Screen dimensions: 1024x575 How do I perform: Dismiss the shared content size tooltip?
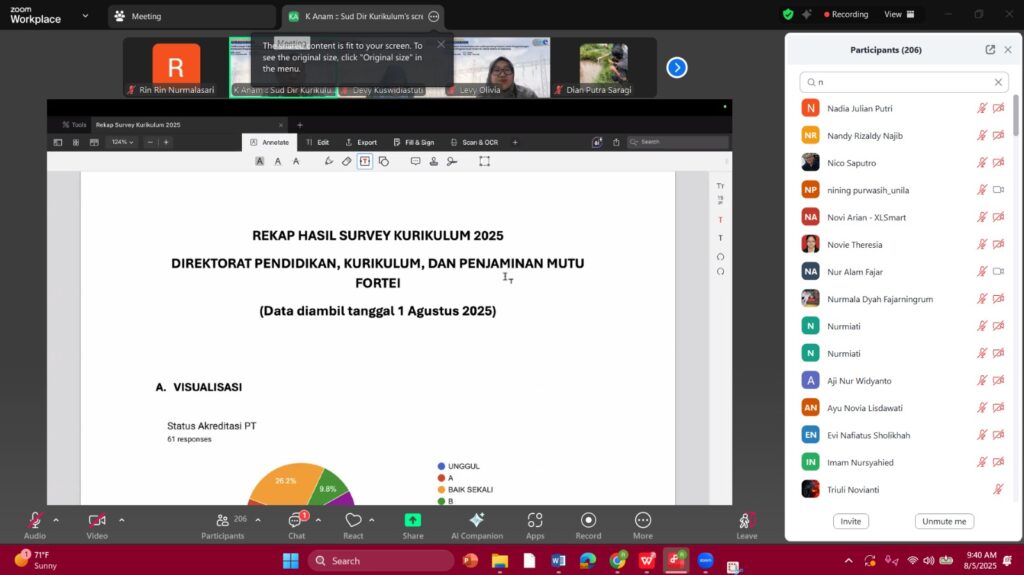coord(441,44)
